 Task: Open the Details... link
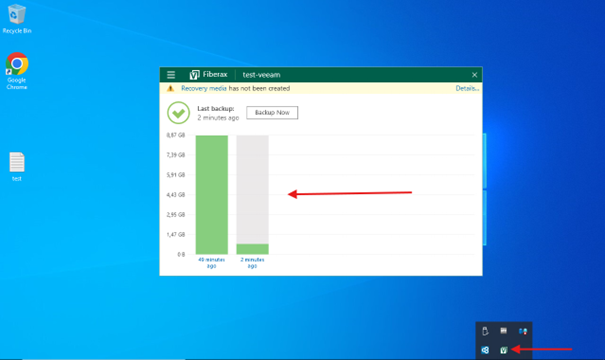(467, 88)
